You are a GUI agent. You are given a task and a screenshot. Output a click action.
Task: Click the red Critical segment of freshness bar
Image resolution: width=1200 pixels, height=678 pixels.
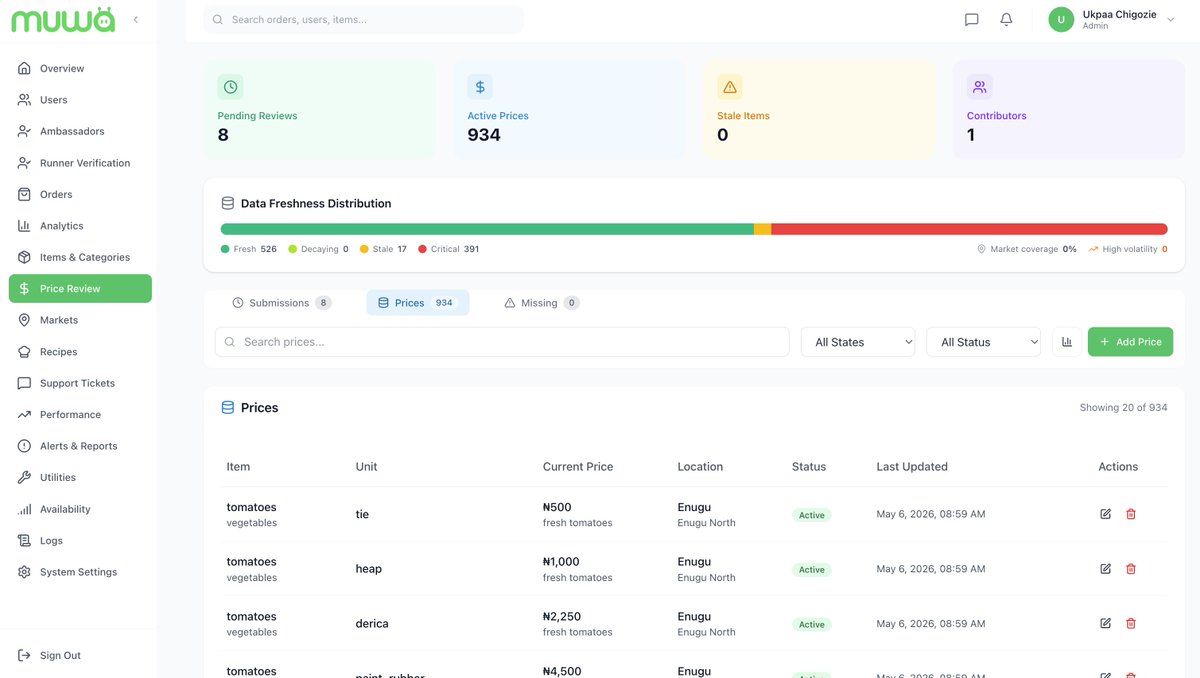969,229
